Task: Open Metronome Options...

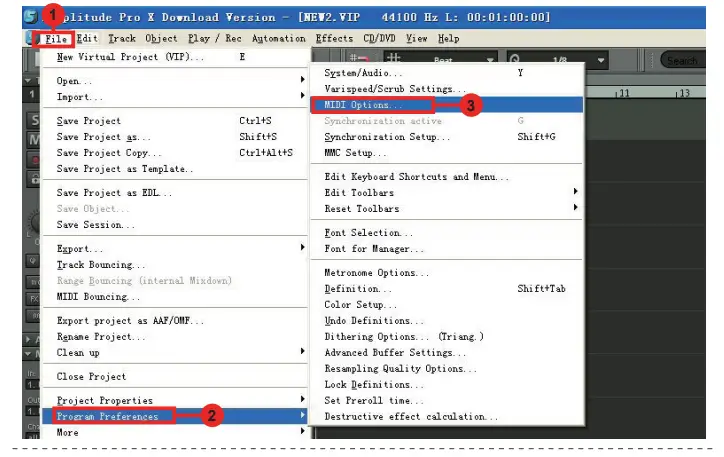Action: (x=447, y=273)
